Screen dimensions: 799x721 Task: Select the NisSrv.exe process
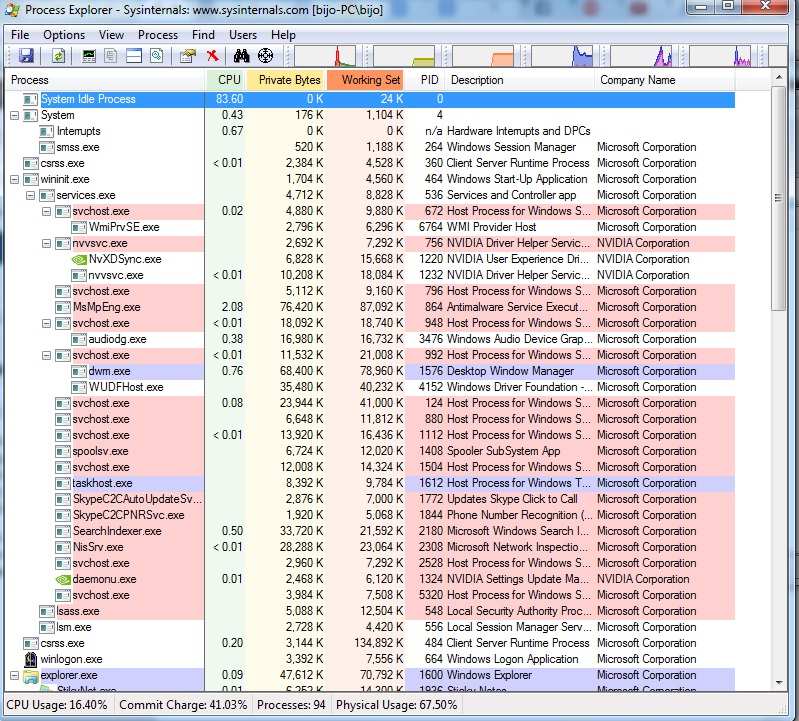[x=370, y=547]
